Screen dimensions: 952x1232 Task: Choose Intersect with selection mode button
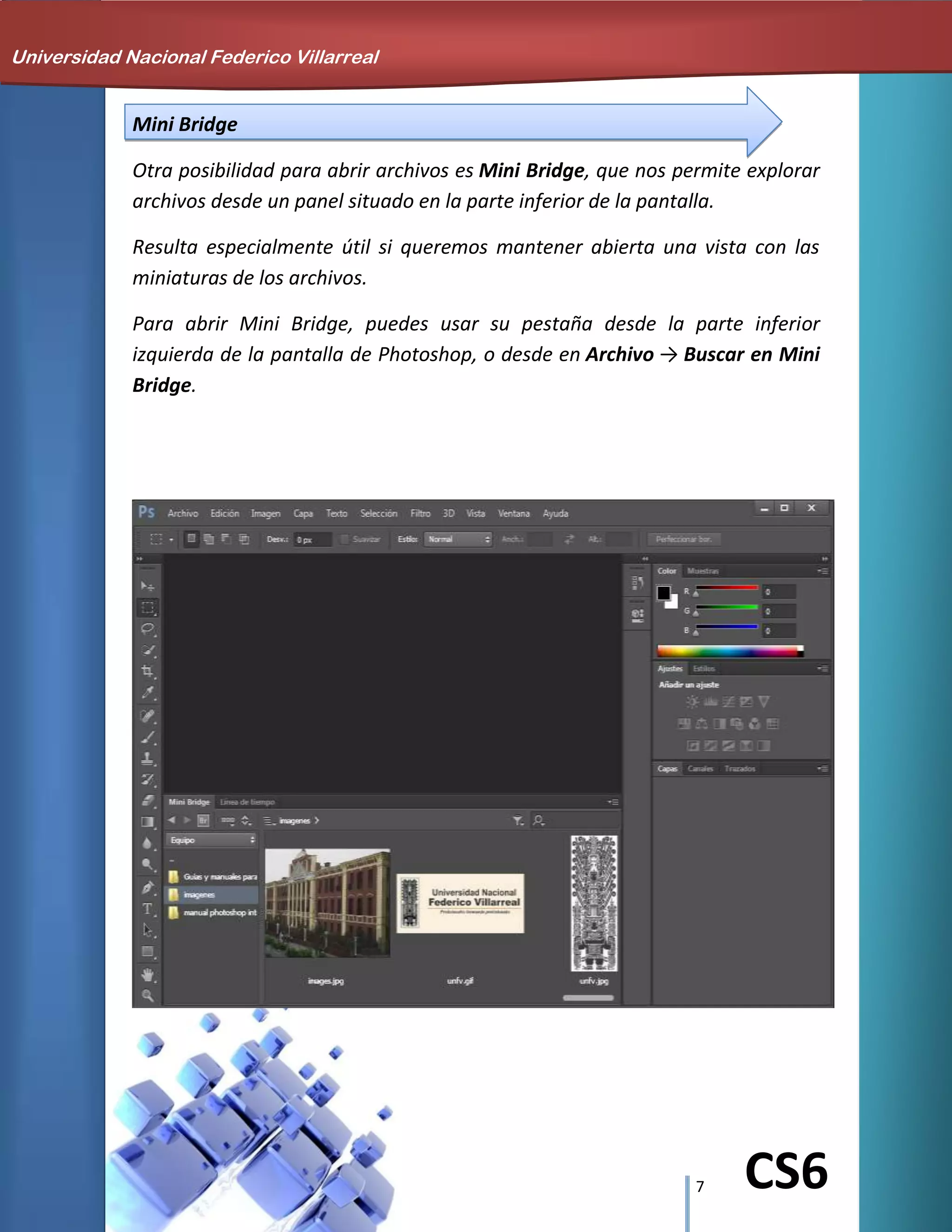point(244,539)
